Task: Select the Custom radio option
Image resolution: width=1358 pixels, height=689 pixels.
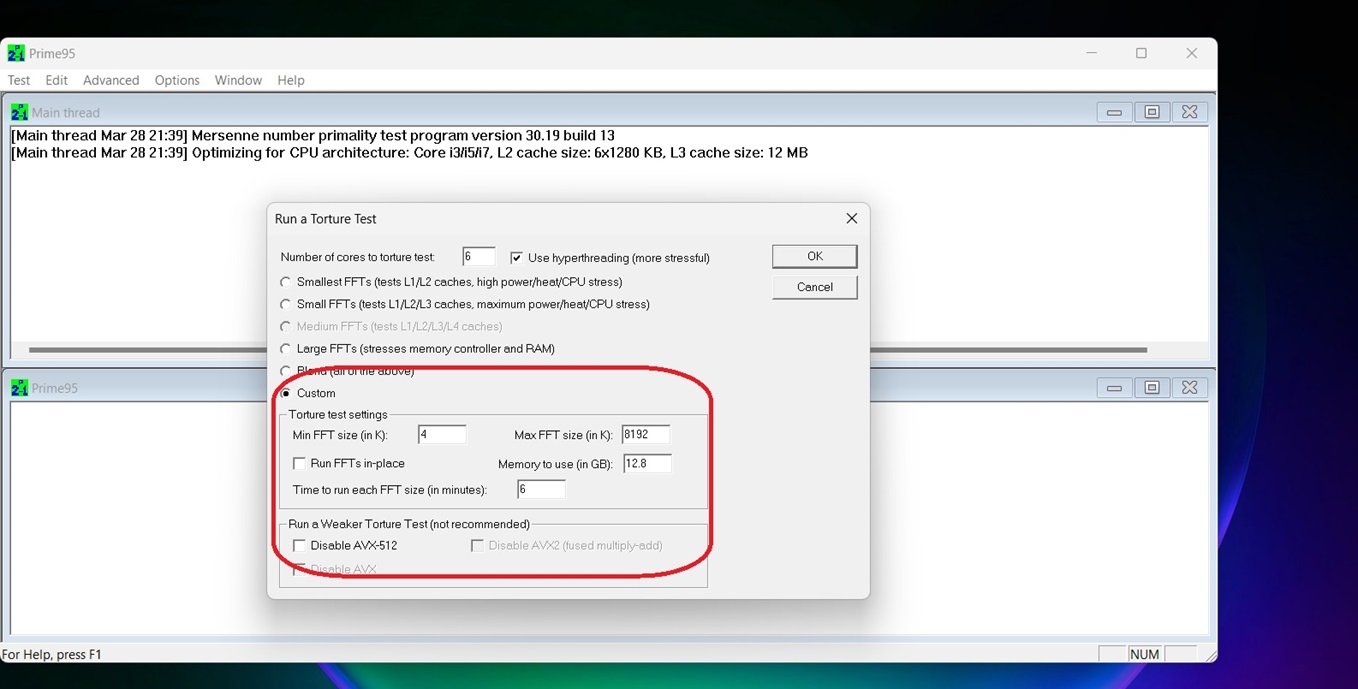Action: click(286, 393)
